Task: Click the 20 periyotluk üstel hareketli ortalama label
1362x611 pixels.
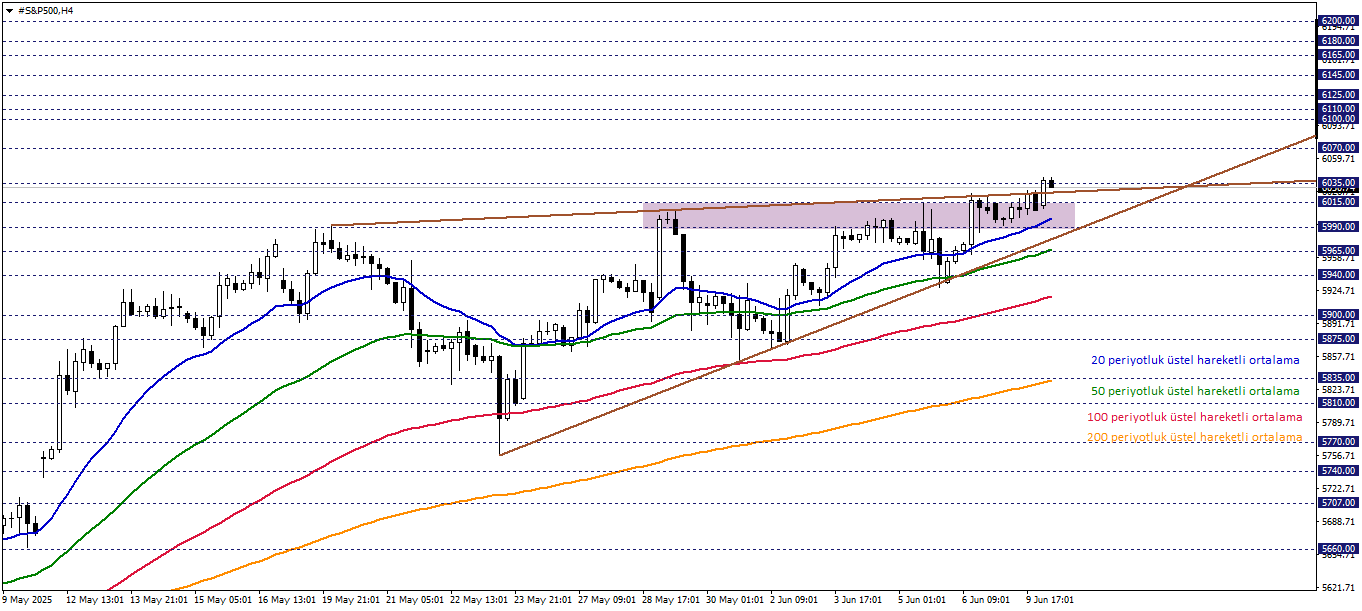Action: [x=1194, y=360]
